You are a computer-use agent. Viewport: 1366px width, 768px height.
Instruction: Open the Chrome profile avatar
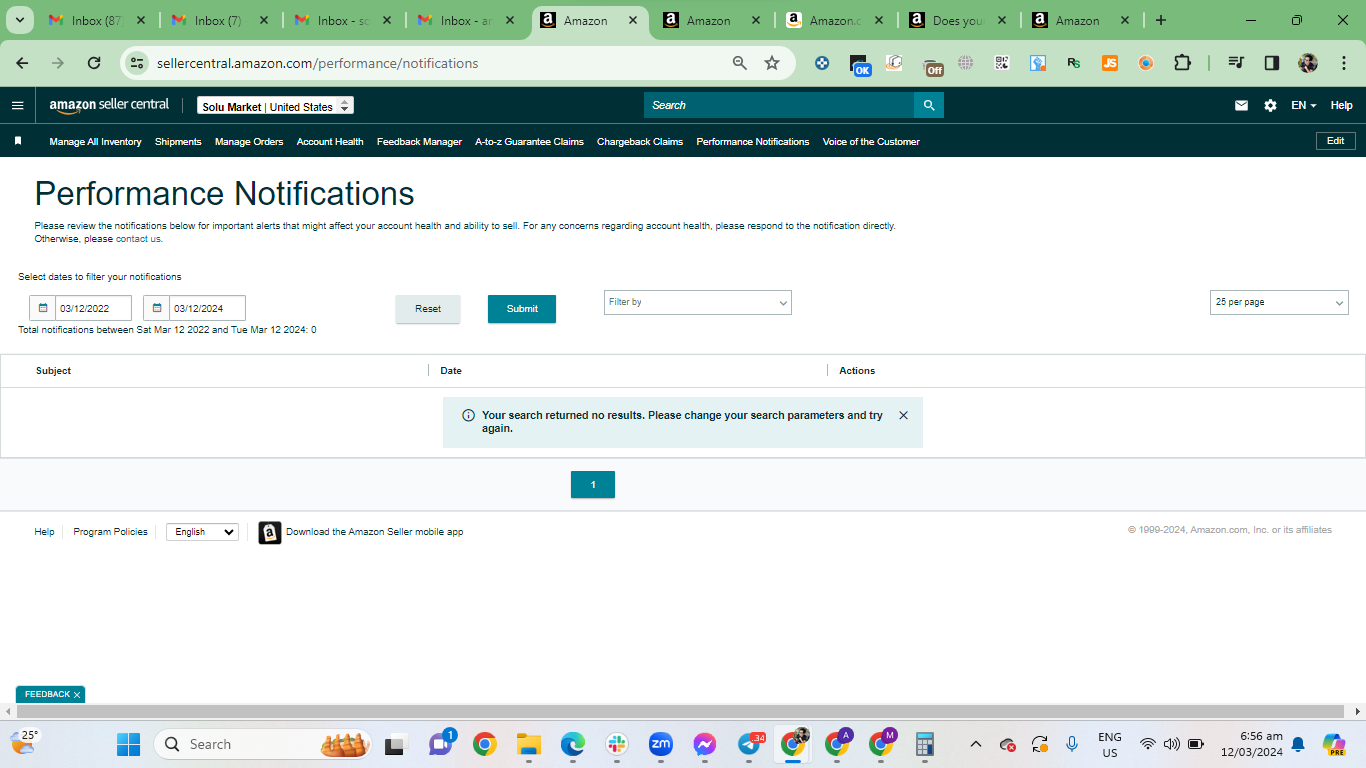coord(1308,63)
